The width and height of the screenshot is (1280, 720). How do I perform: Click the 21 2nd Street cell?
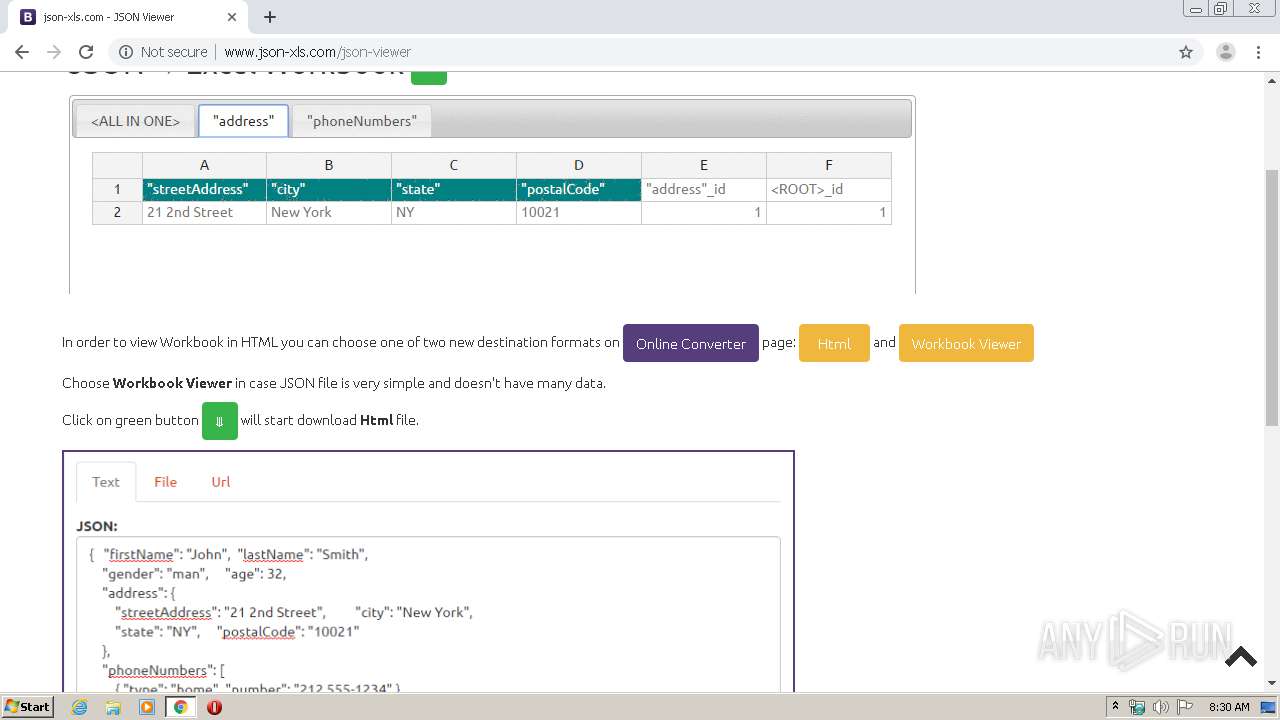(x=204, y=212)
